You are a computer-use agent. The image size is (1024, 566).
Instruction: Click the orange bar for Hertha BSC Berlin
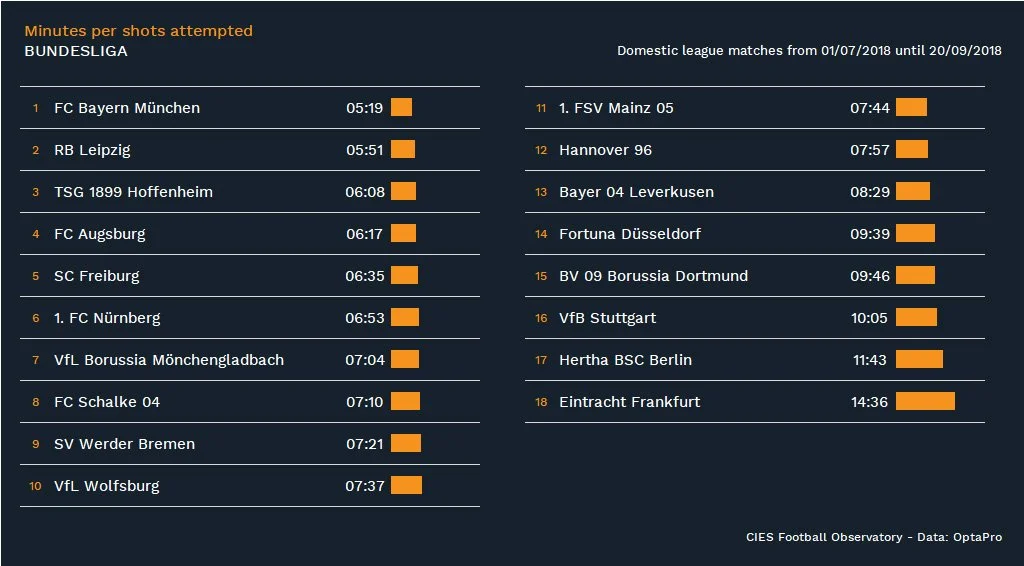coord(919,360)
